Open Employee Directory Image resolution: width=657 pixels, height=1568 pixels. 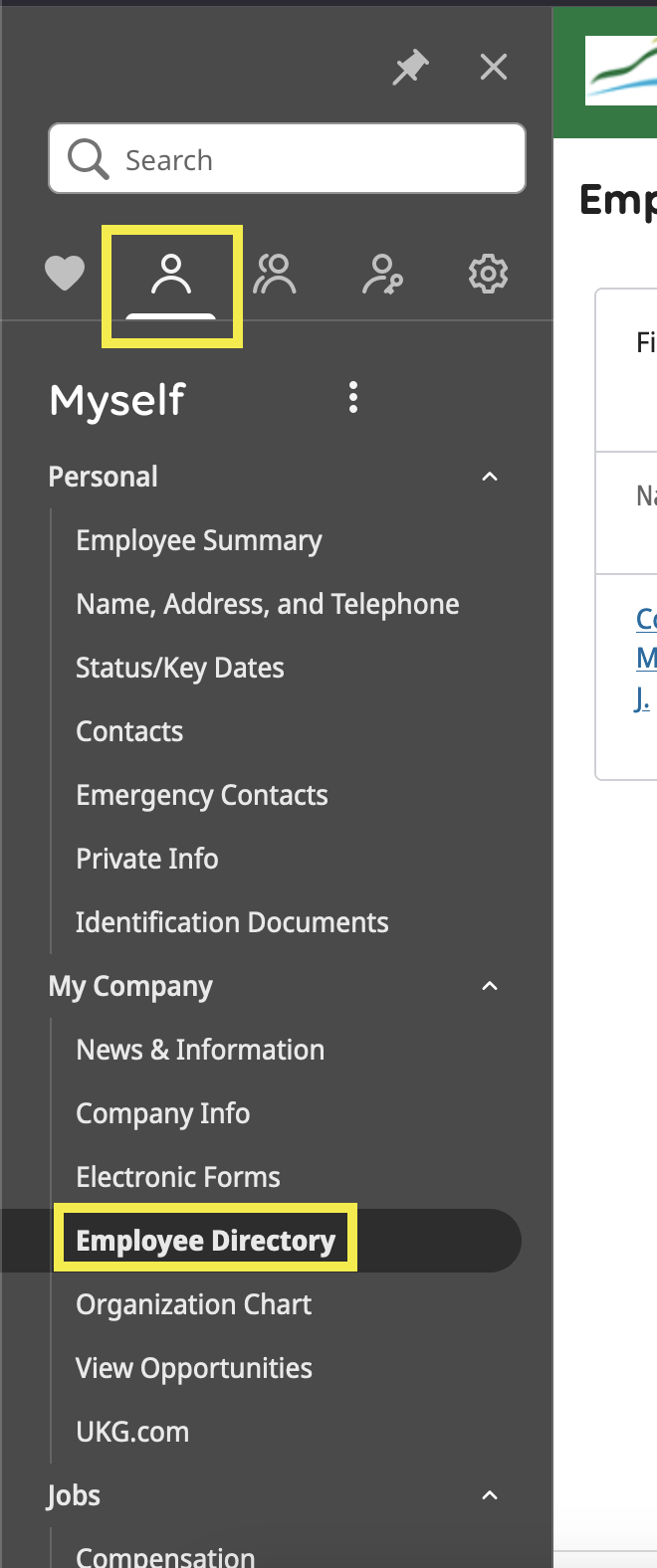205,1240
